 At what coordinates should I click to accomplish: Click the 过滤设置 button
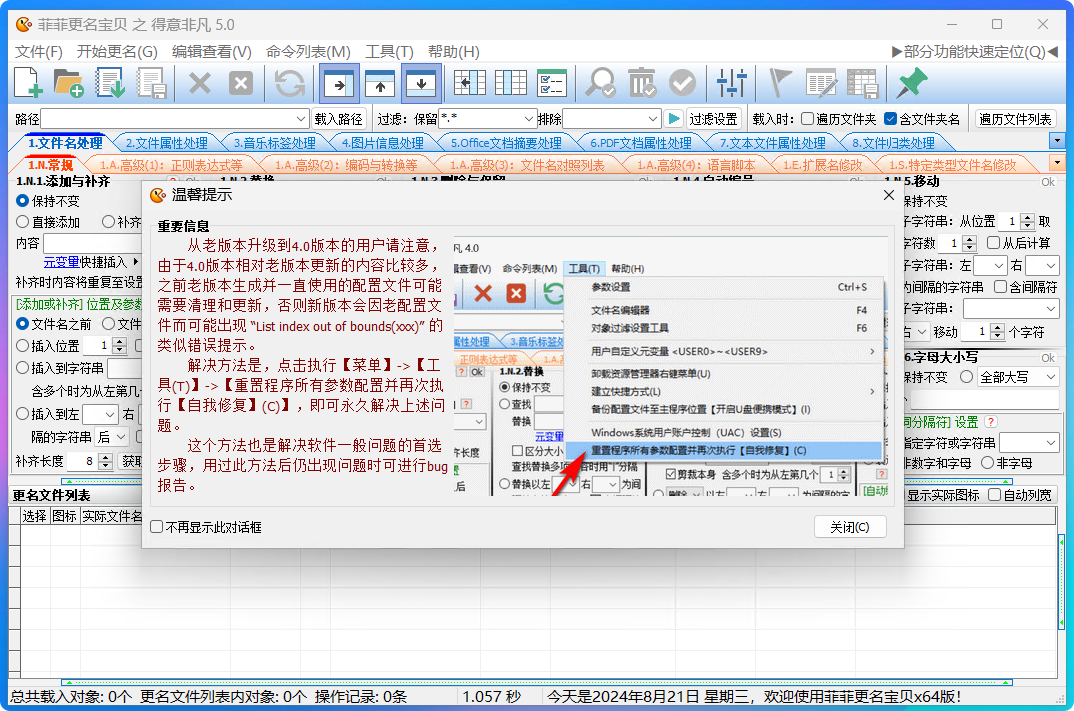(713, 119)
